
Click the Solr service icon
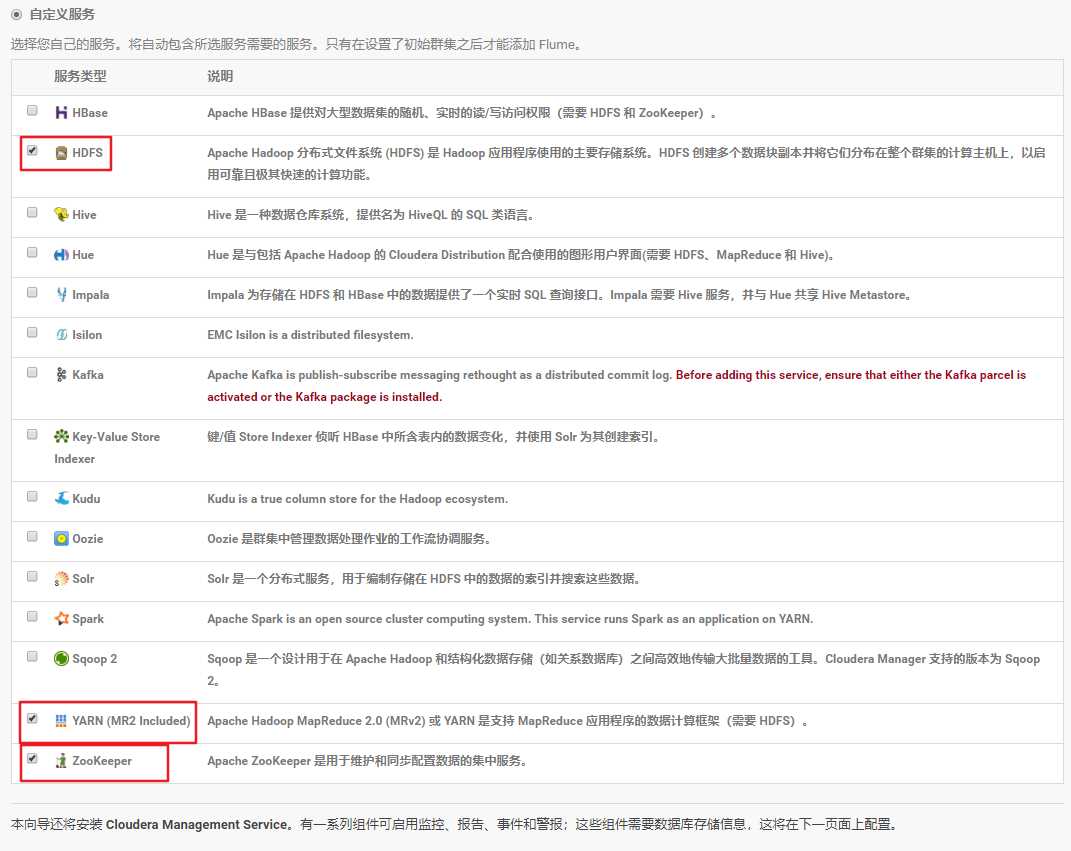coord(61,579)
